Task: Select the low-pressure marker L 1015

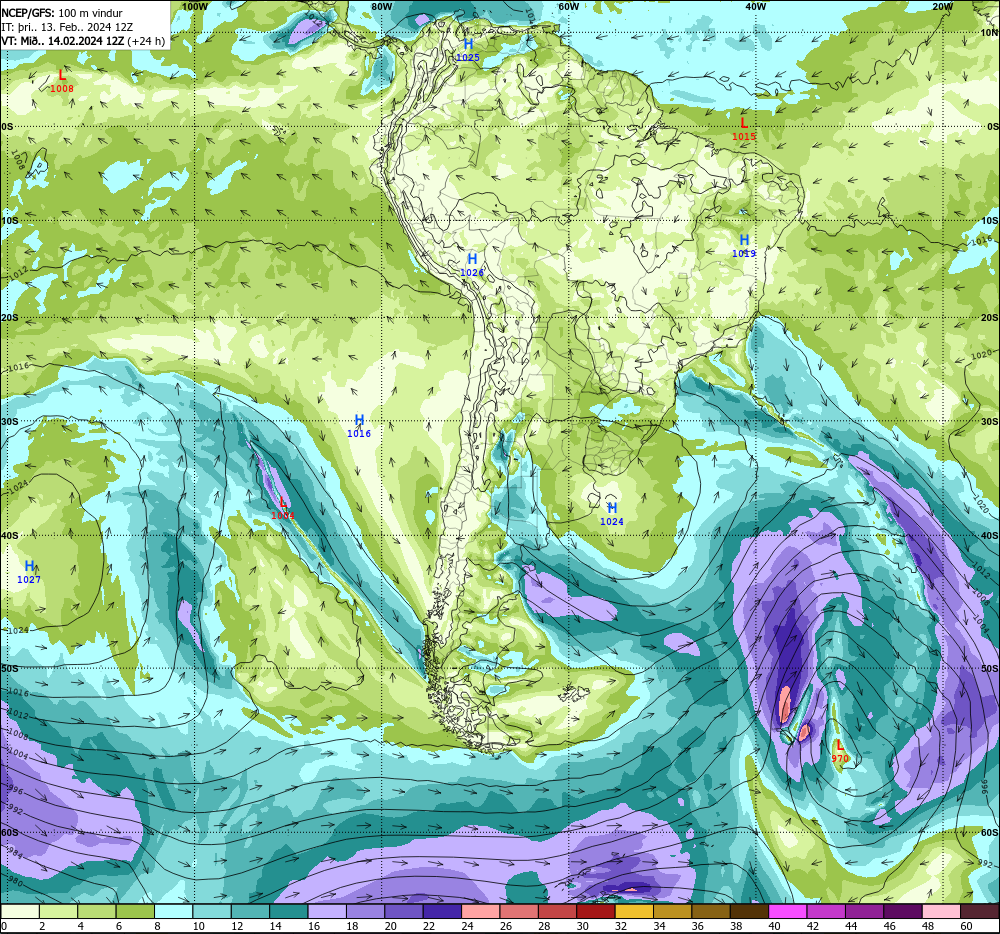Action: coord(744,129)
